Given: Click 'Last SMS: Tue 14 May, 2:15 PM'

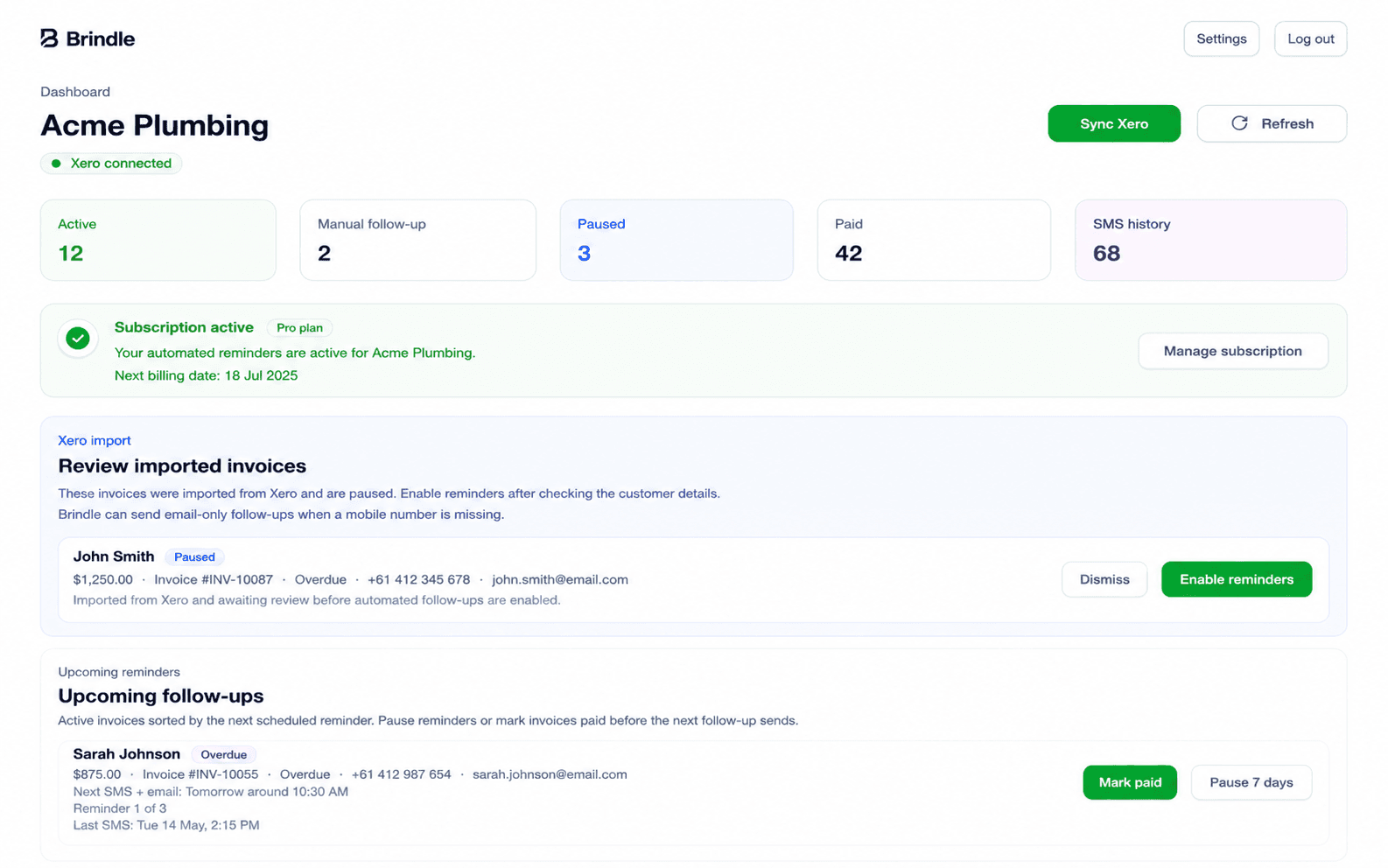Looking at the screenshot, I should tap(166, 825).
